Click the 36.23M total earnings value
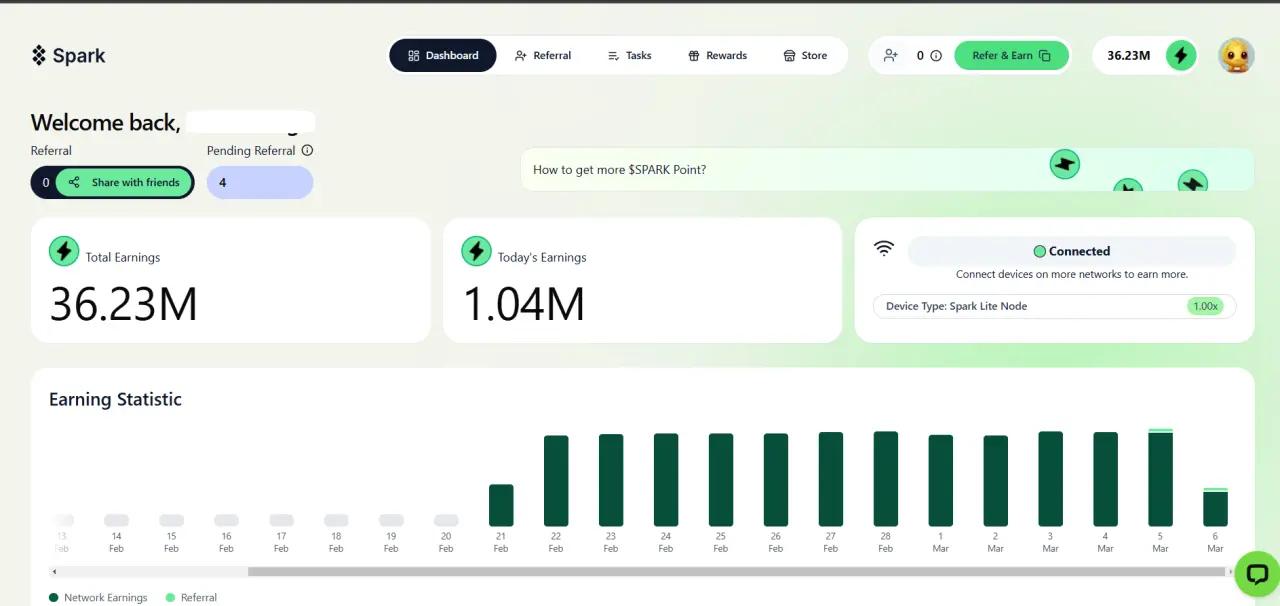This screenshot has height=606, width=1280. (x=124, y=304)
